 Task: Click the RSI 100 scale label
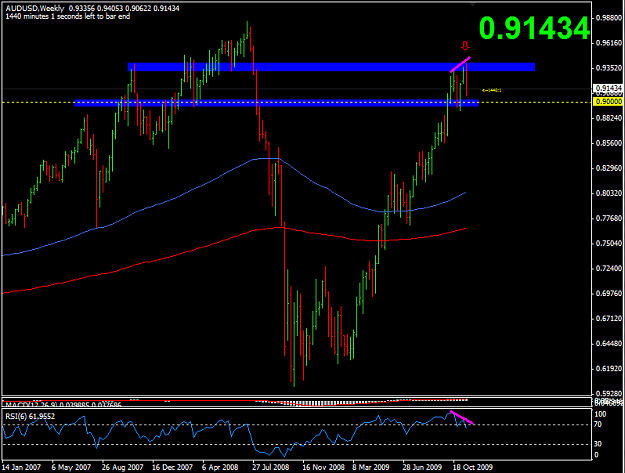click(x=600, y=414)
